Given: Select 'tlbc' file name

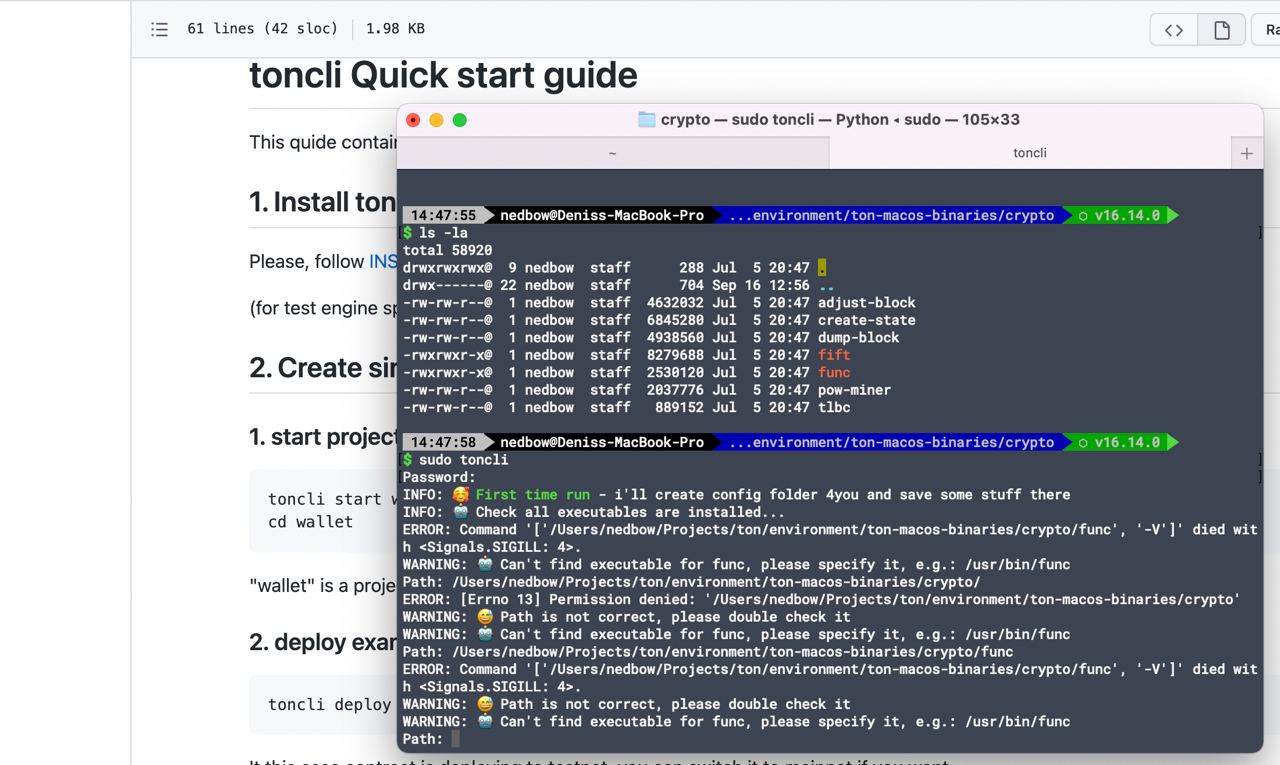Looking at the screenshot, I should coord(834,407).
